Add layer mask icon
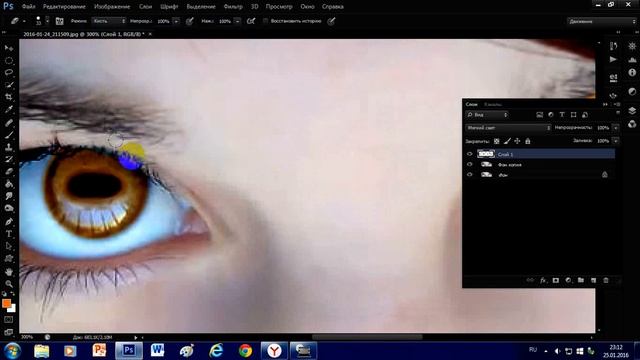 [556, 280]
